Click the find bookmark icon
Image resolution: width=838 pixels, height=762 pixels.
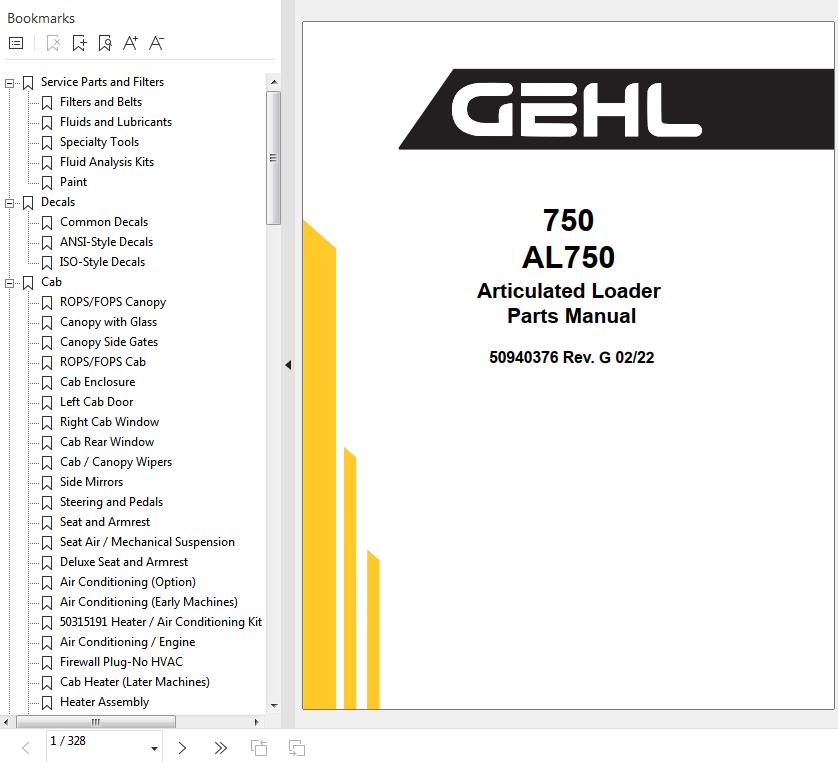click(105, 43)
